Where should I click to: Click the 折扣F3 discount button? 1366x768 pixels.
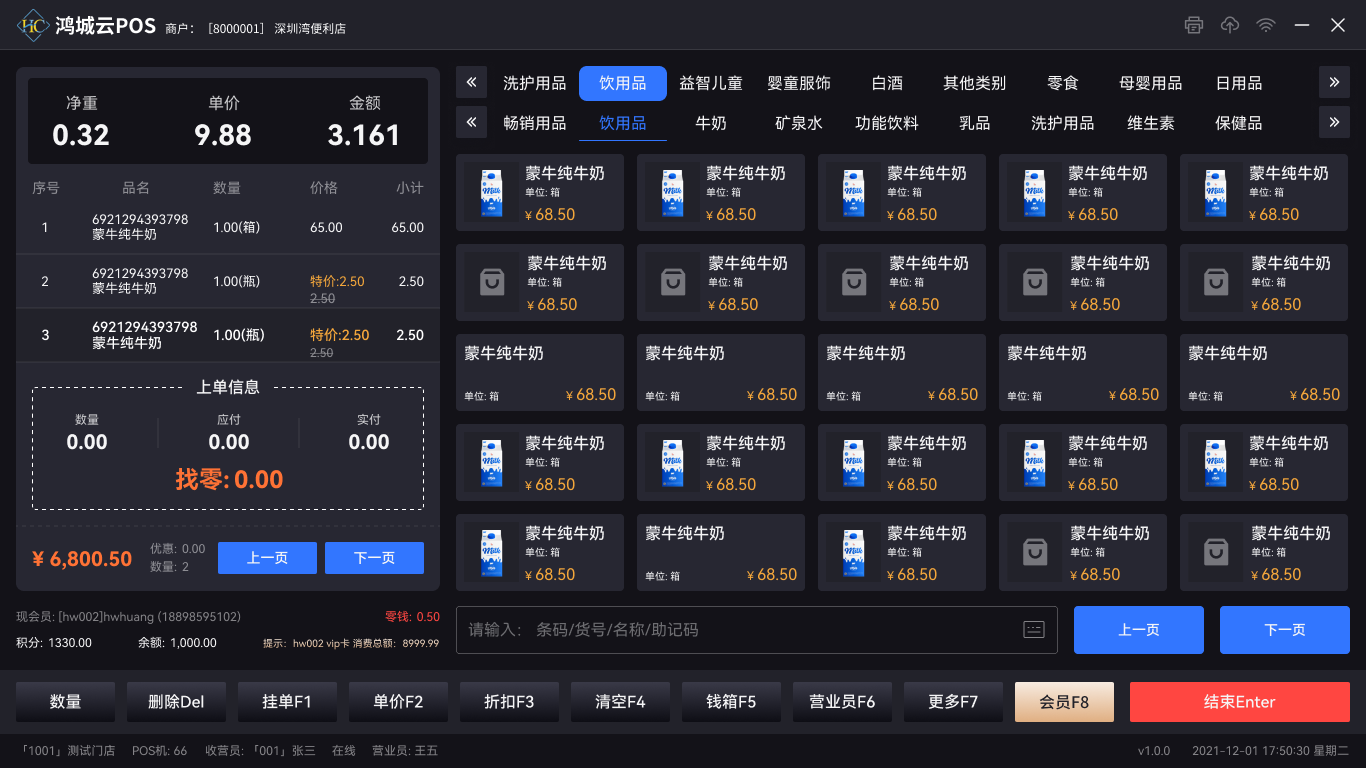coord(509,702)
